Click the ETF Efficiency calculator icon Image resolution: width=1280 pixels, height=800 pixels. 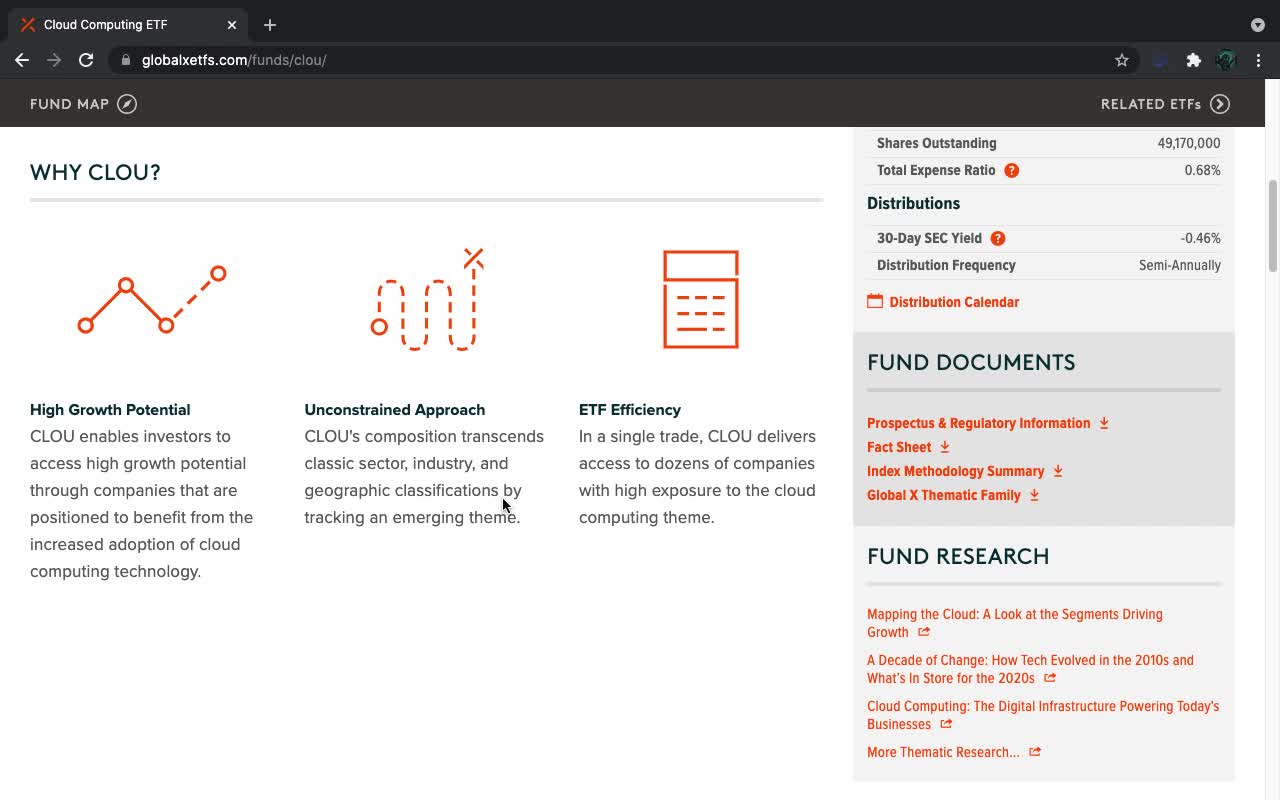(701, 299)
